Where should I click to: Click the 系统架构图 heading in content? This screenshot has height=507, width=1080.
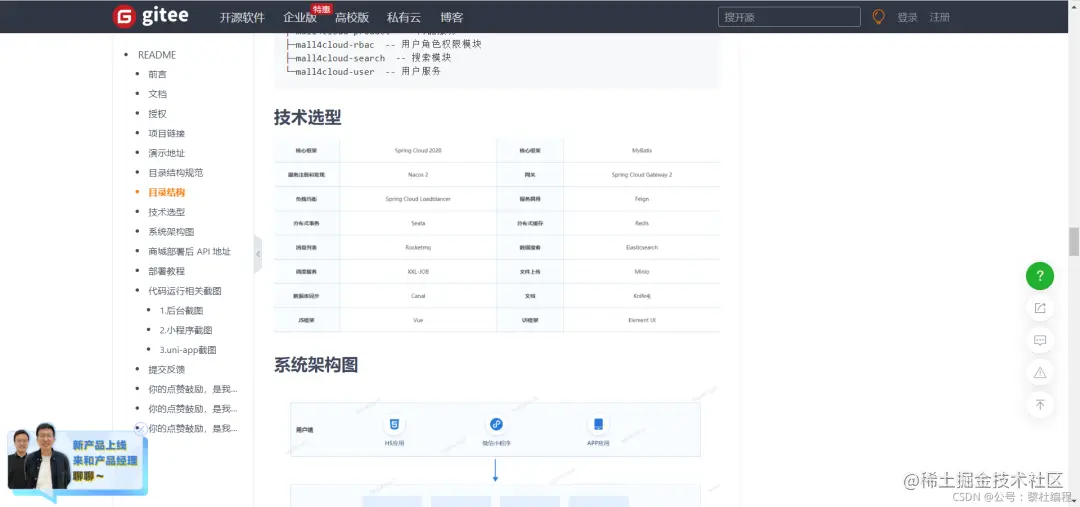pos(316,365)
